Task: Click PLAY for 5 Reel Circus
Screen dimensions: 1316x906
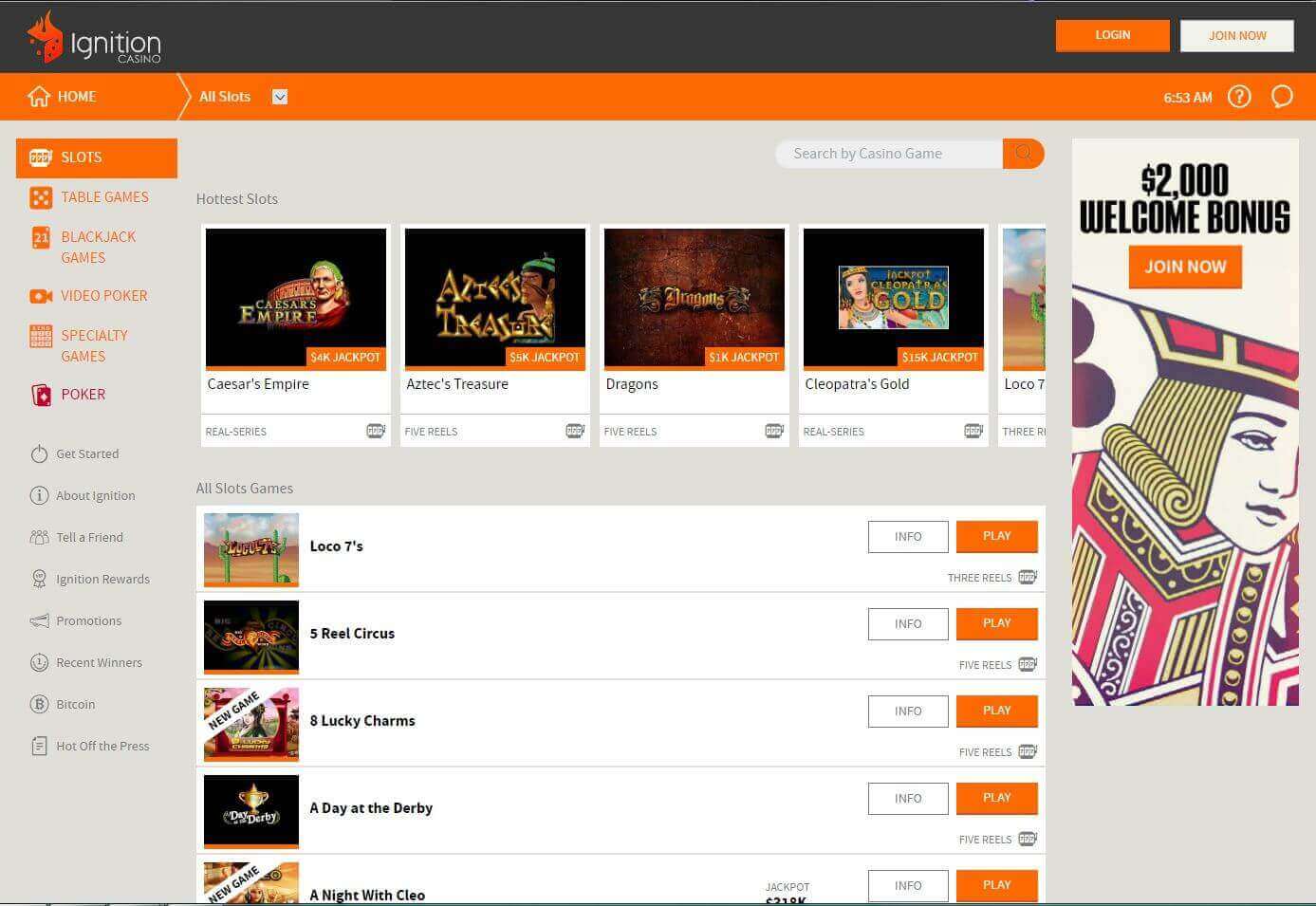Action: click(997, 623)
